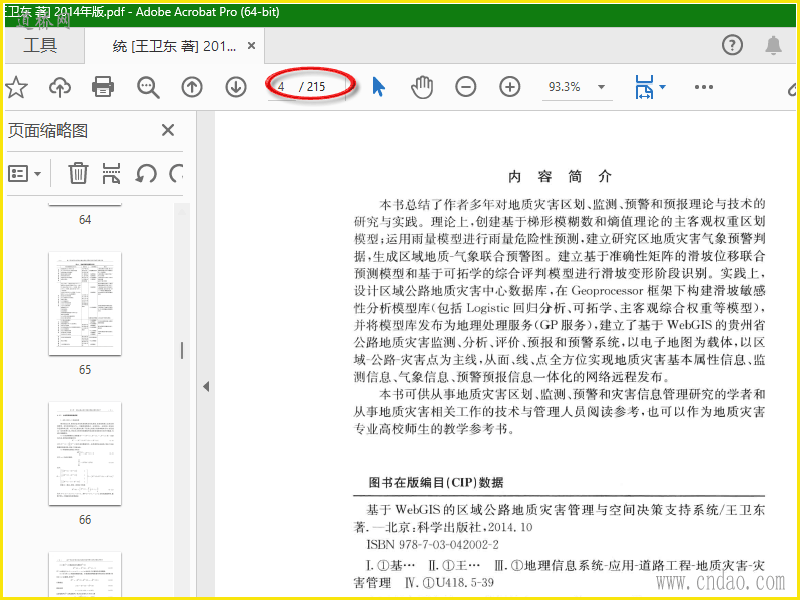Choose the arrow selection tool
800x600 pixels.
[x=379, y=87]
